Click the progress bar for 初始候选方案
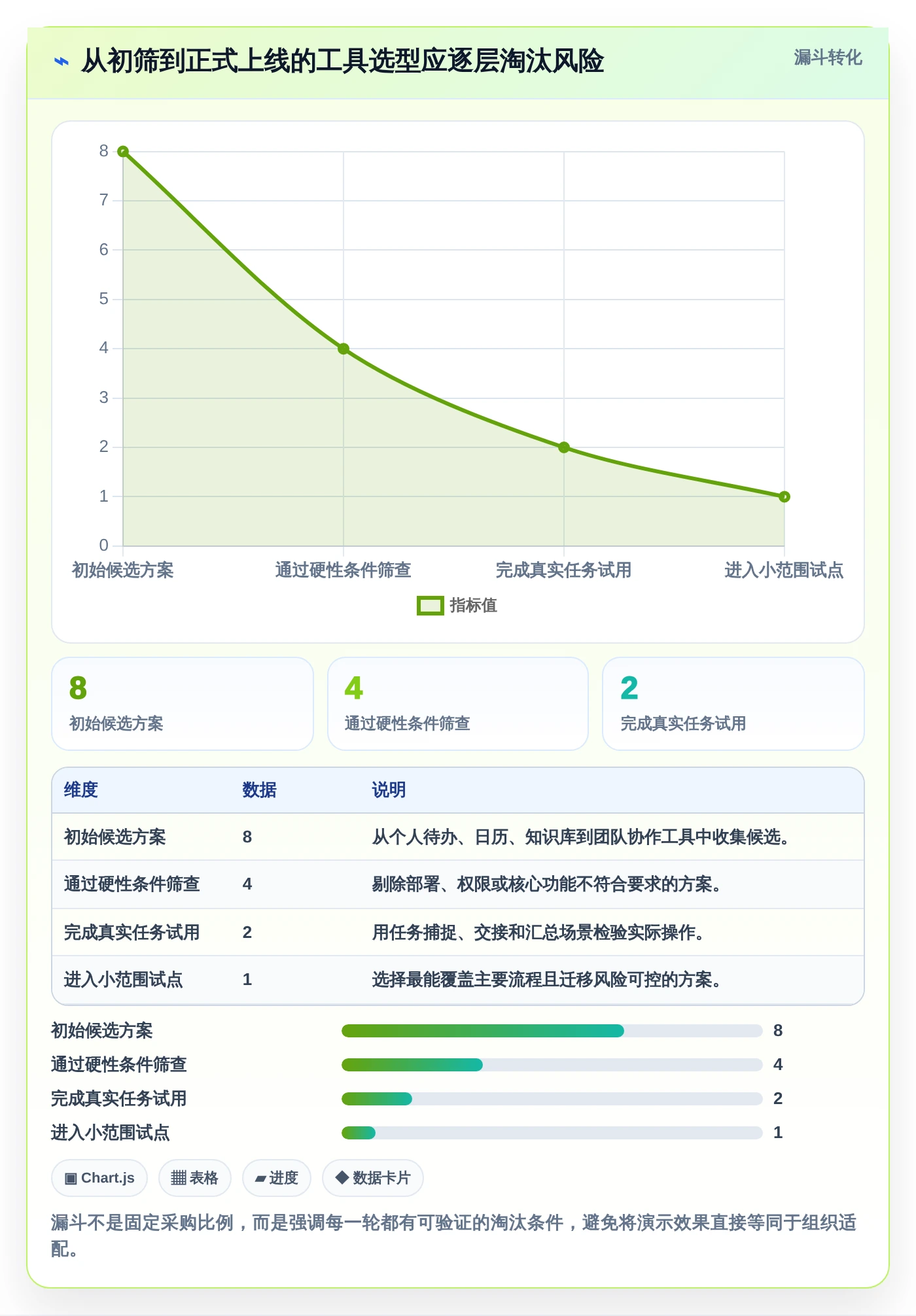Screen dimensions: 916x1316 point(552,1031)
